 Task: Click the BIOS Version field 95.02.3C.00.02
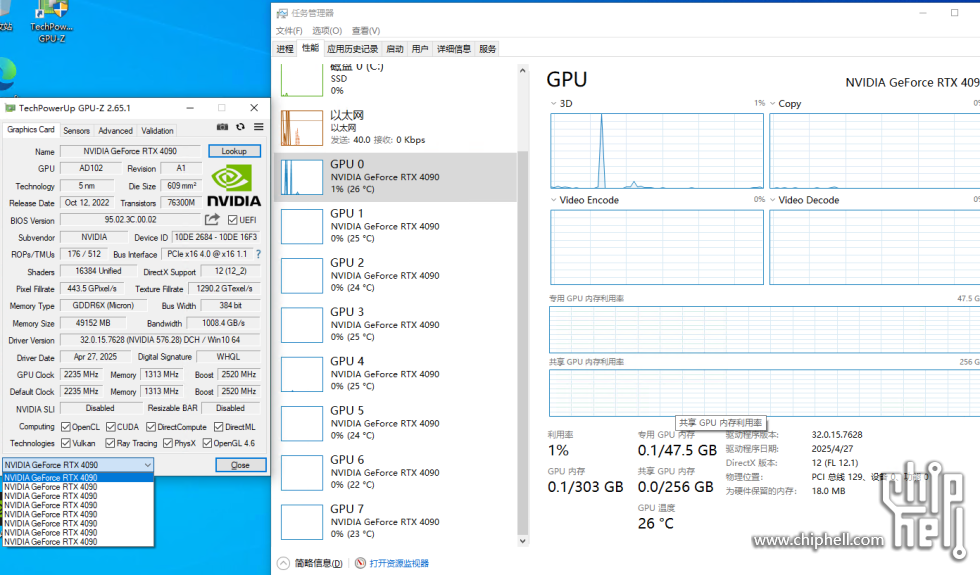130,220
